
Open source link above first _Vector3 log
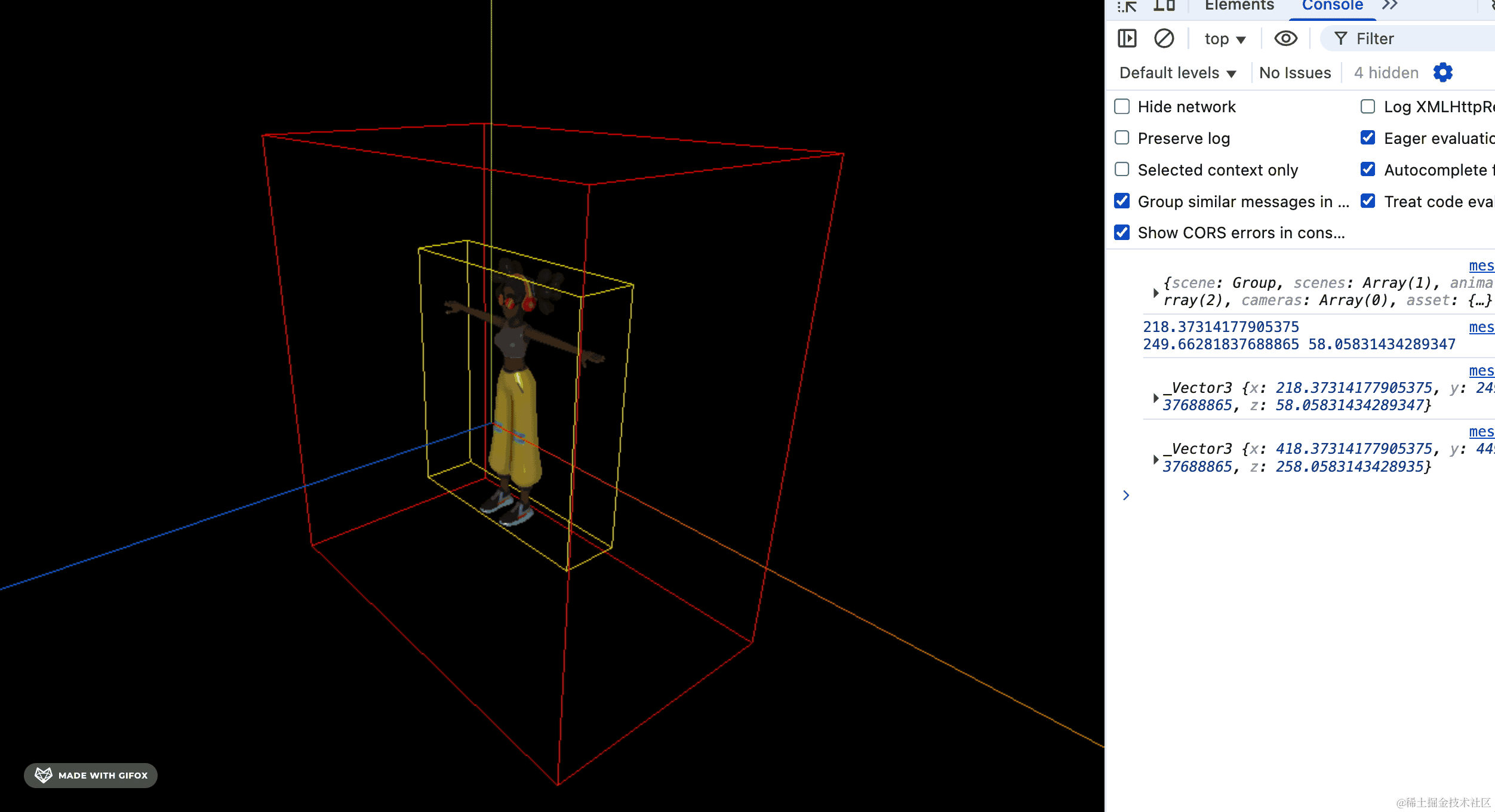click(1481, 371)
